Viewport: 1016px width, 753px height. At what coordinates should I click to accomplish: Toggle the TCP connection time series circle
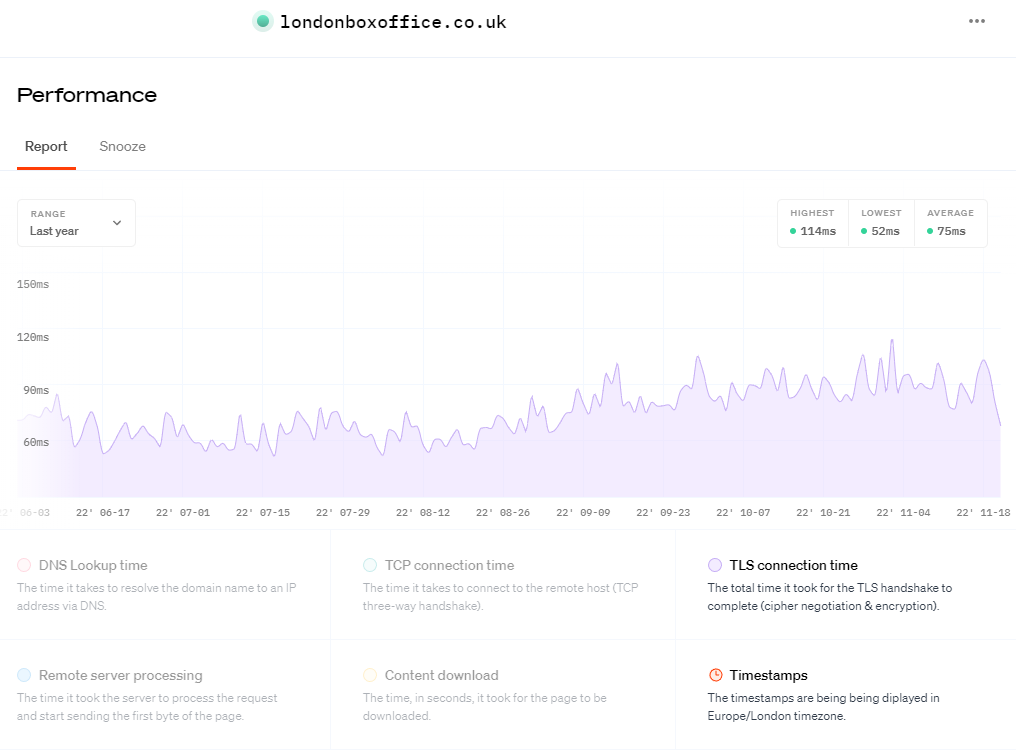tap(370, 565)
